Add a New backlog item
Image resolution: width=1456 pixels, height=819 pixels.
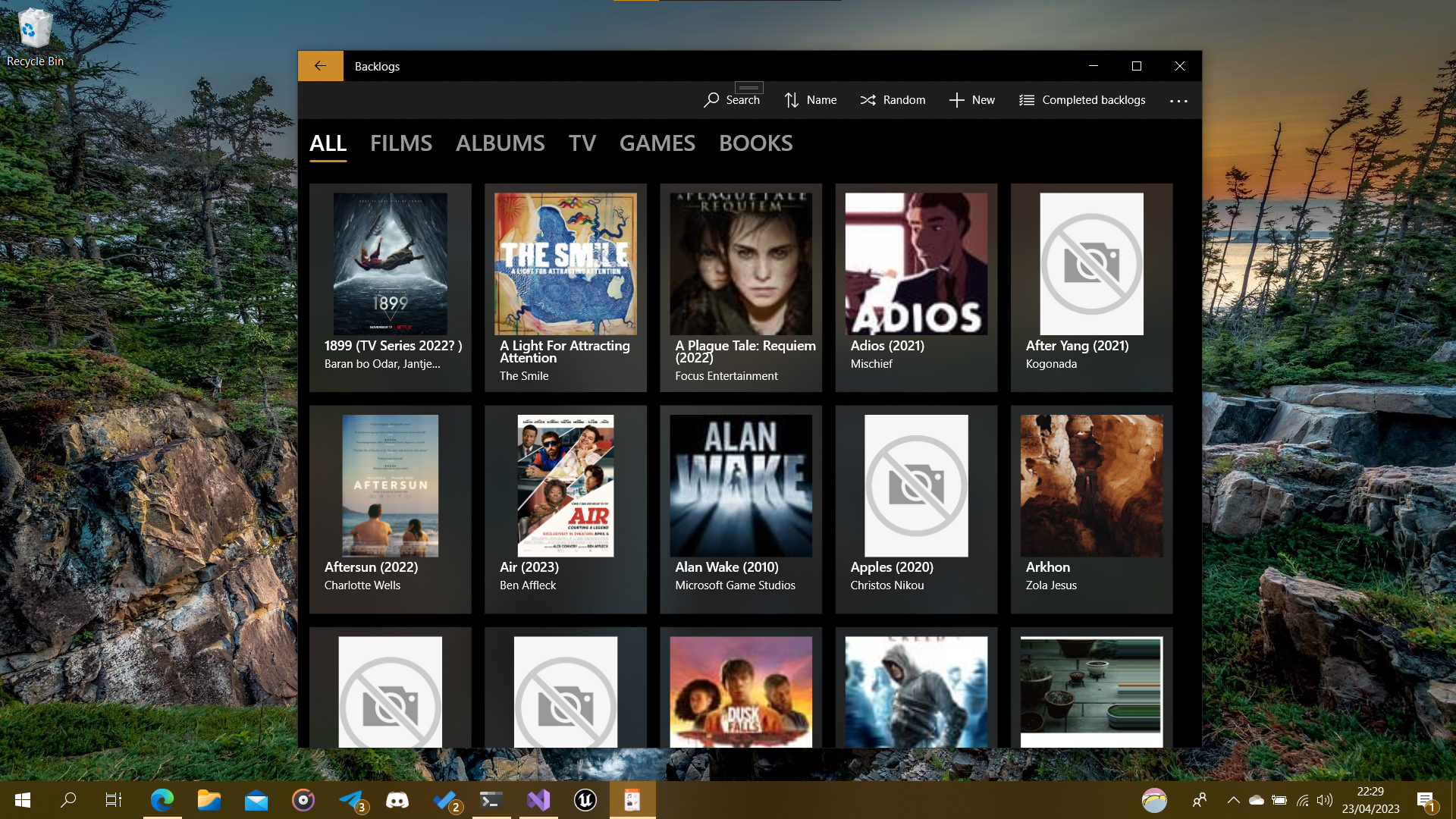coord(971,100)
